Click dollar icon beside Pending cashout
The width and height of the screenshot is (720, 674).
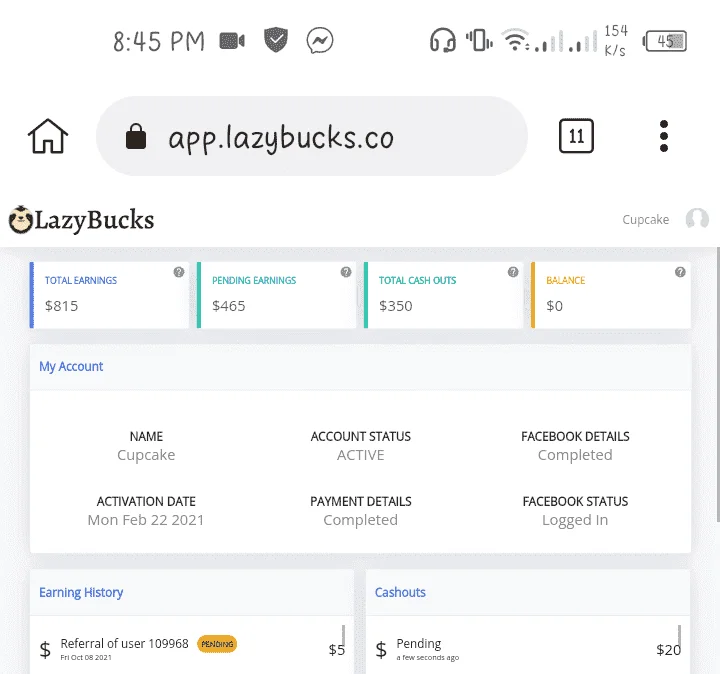[x=381, y=649]
